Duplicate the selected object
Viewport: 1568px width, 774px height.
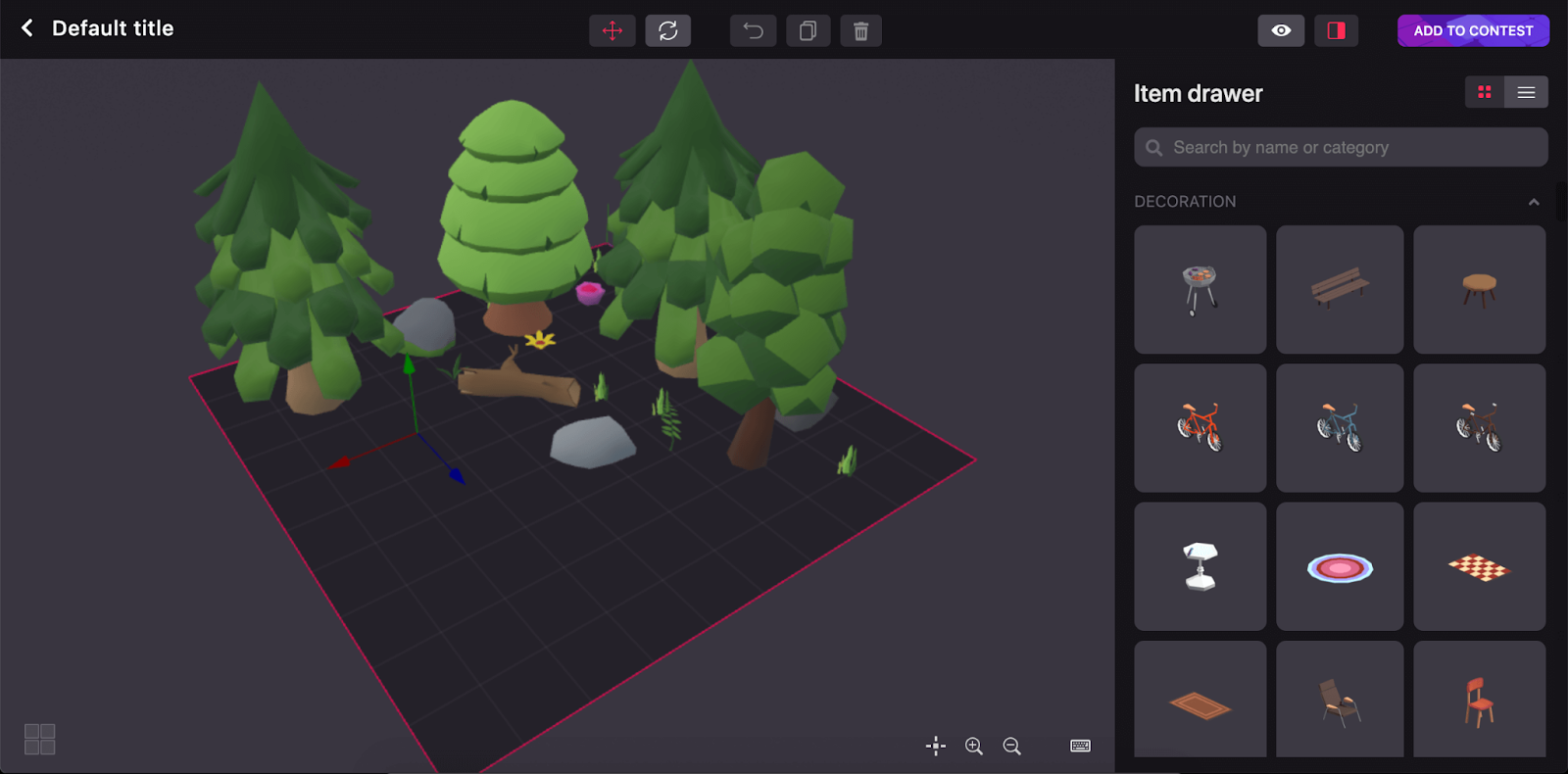point(808,30)
